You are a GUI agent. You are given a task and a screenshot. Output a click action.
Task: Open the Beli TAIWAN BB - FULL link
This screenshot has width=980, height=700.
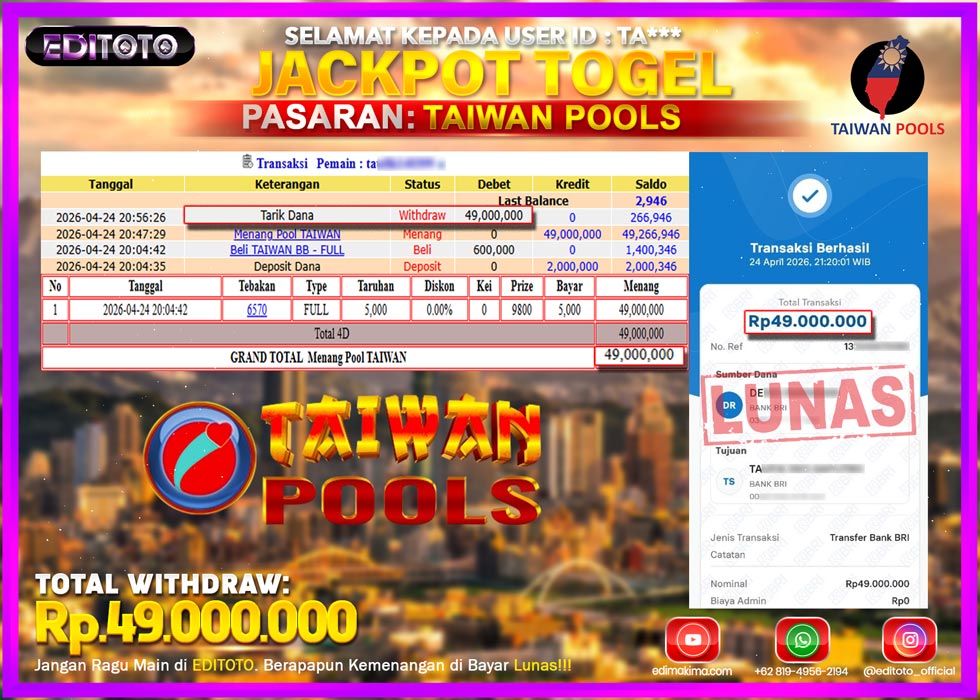coord(287,250)
